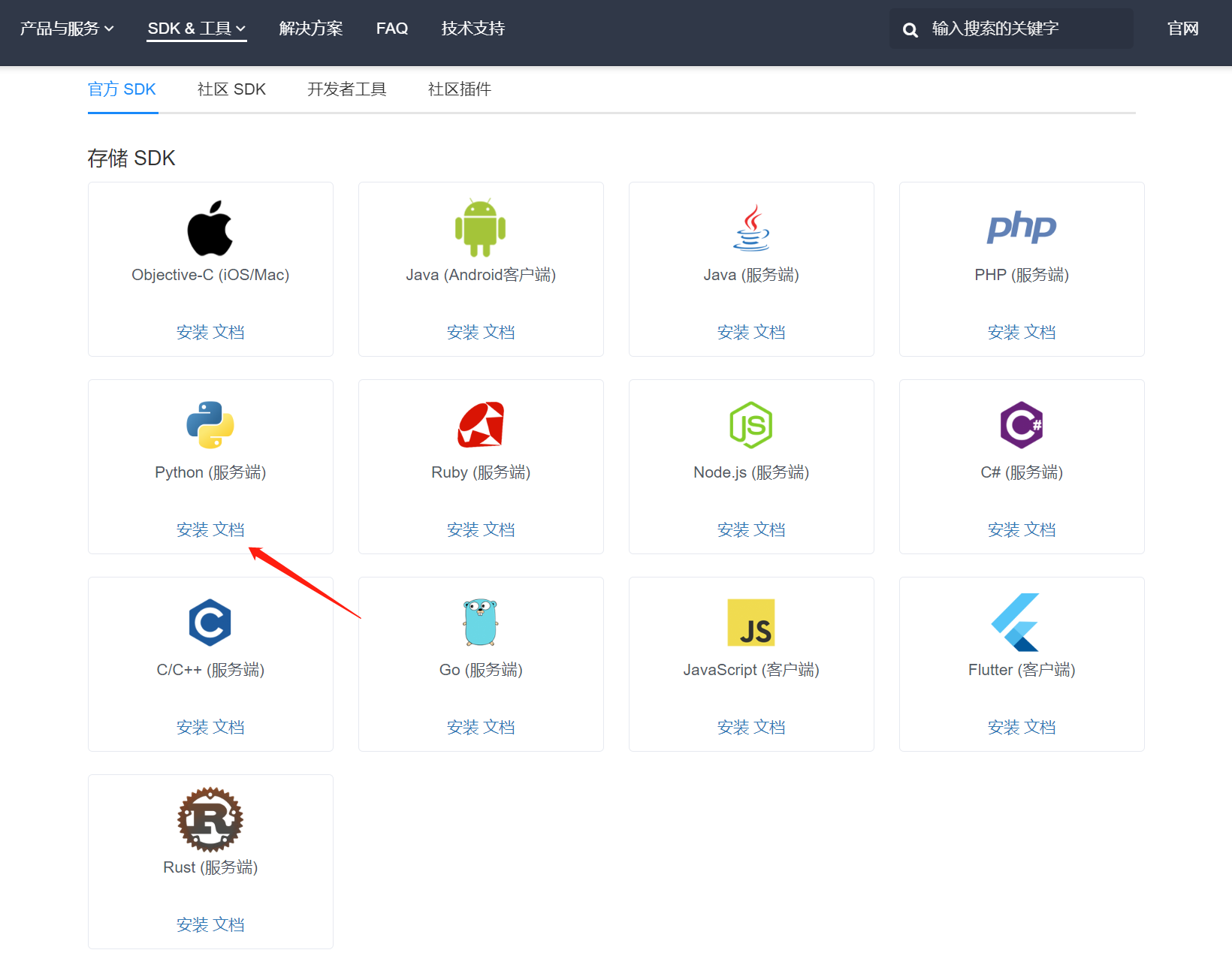This screenshot has width=1232, height=965.
Task: Open the 技术支持 menu item
Action: (473, 29)
